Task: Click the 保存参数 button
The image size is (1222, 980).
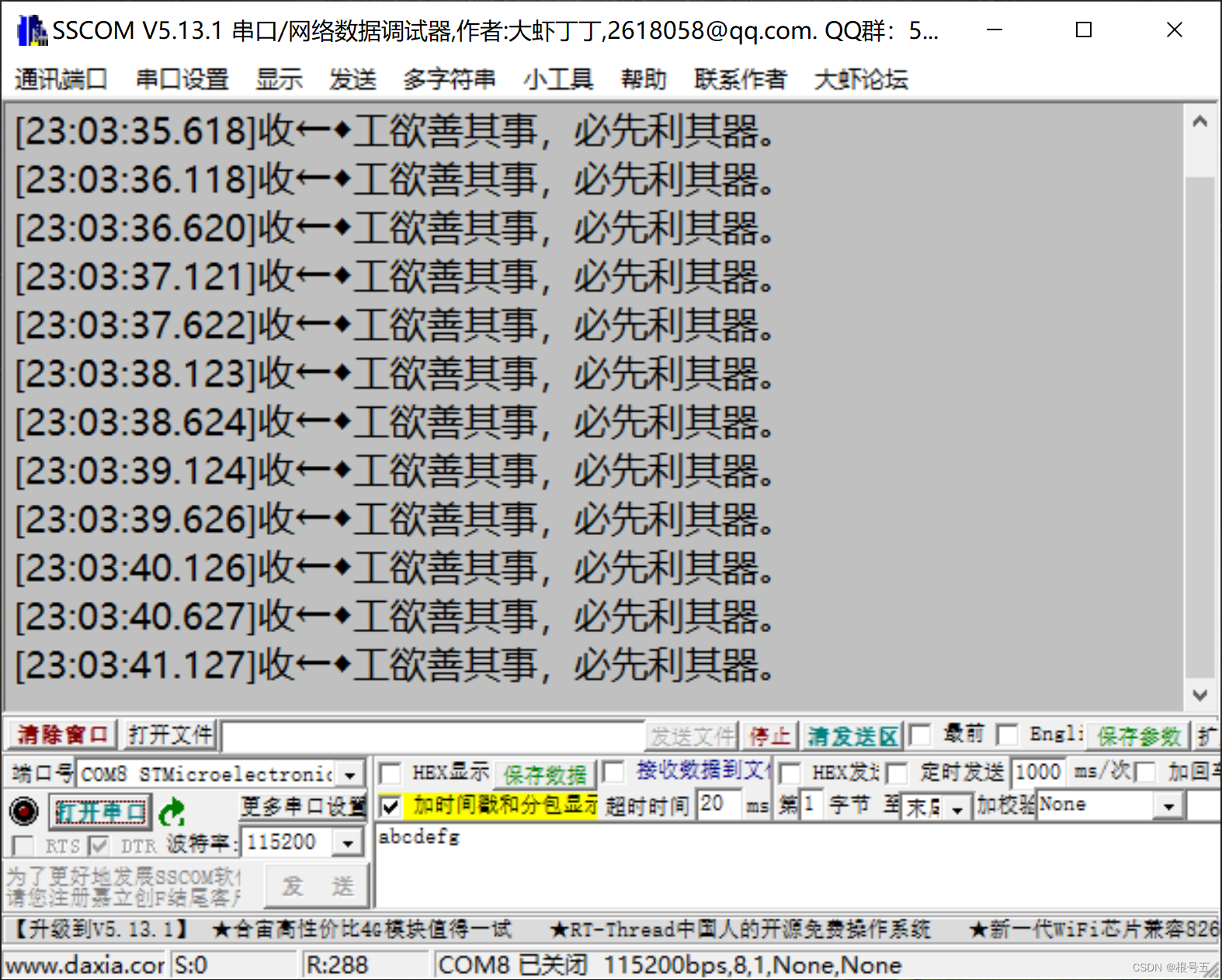Action: pyautogui.click(x=1138, y=735)
